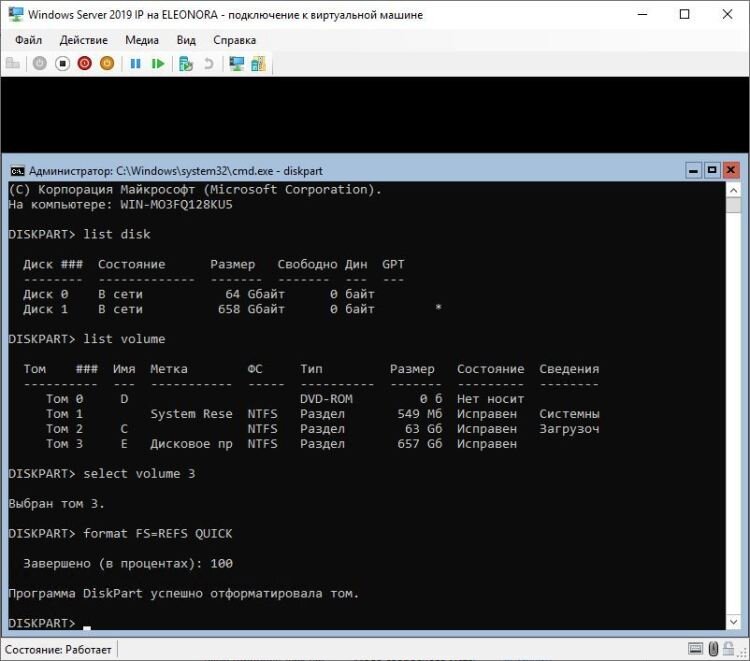Screen dimensions: 750x661
Task: Click the console scrollbar up arrow
Action: click(x=733, y=190)
